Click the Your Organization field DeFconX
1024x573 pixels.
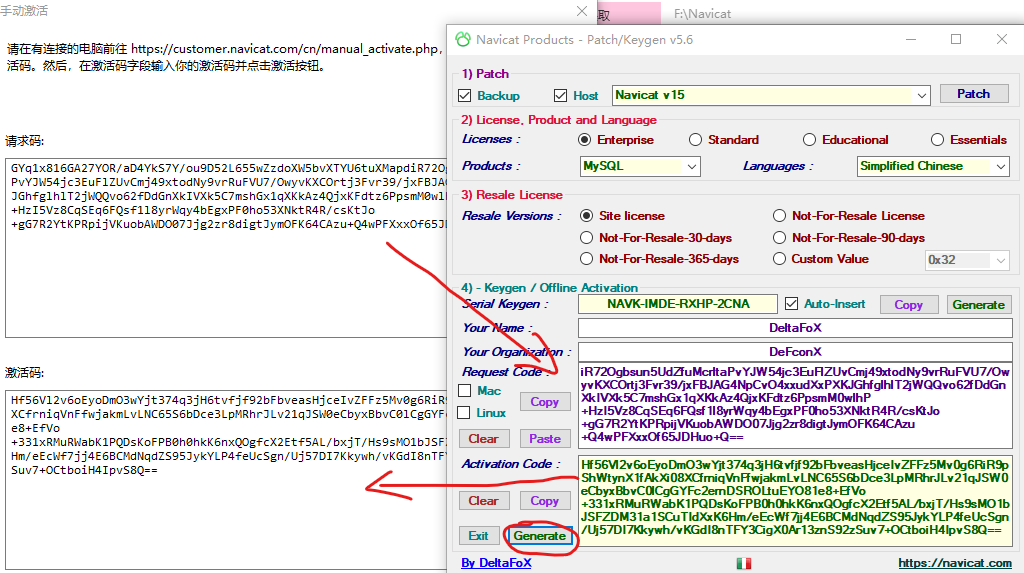[x=795, y=352]
